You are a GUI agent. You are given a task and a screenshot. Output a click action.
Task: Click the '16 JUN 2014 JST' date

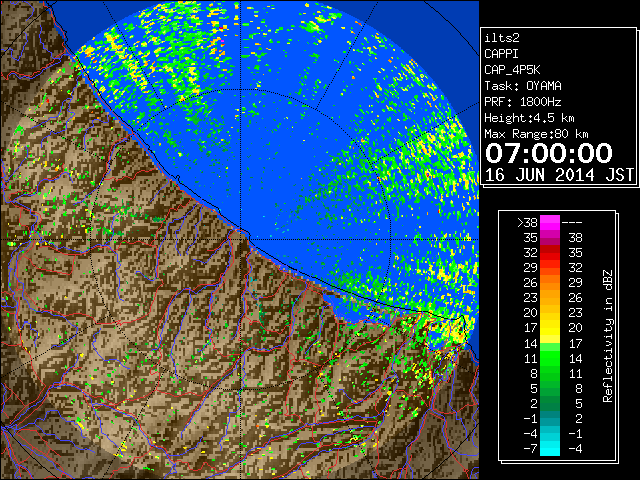tap(559, 175)
